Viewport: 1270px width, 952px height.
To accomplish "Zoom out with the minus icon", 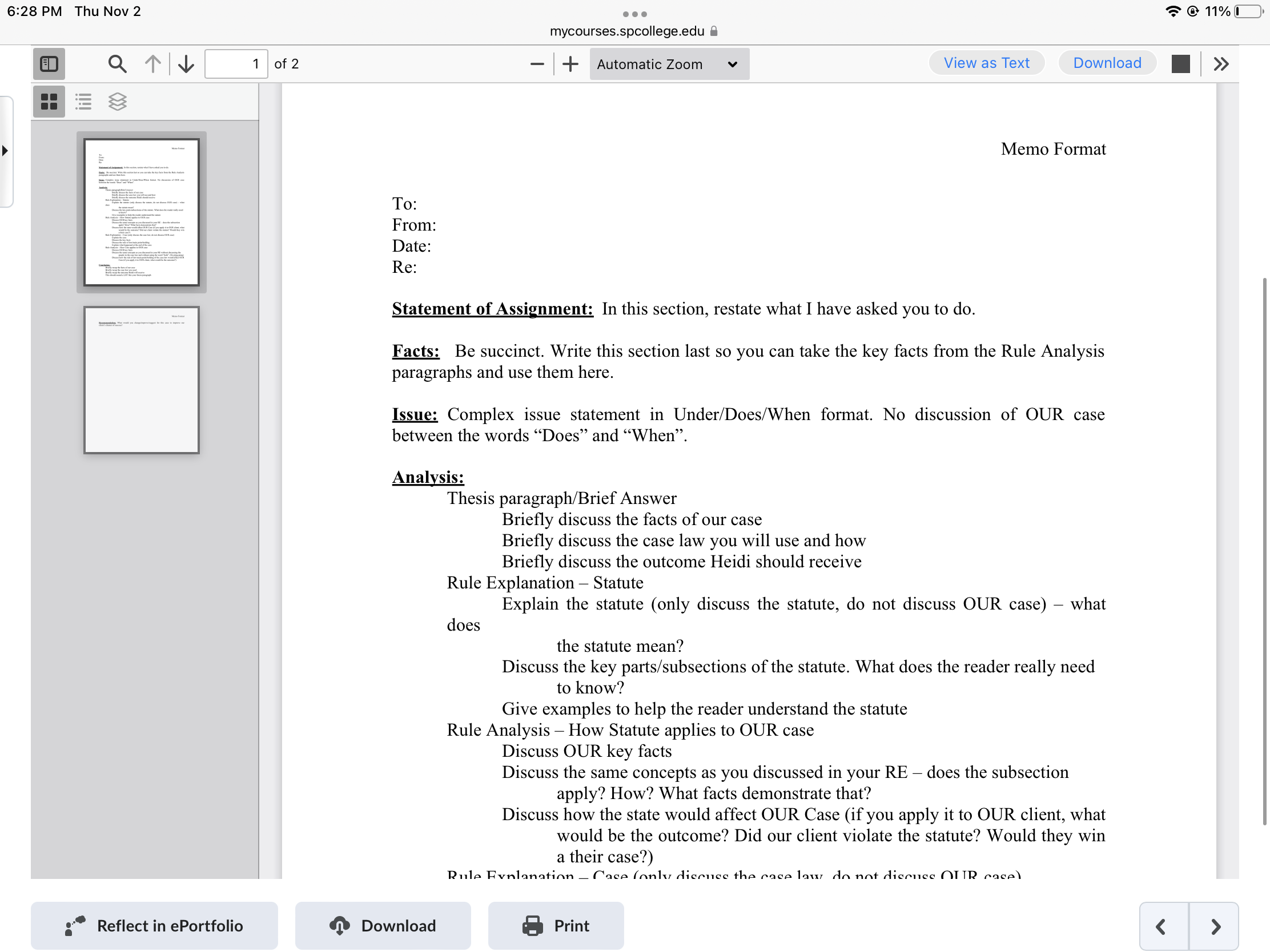I will click(537, 64).
